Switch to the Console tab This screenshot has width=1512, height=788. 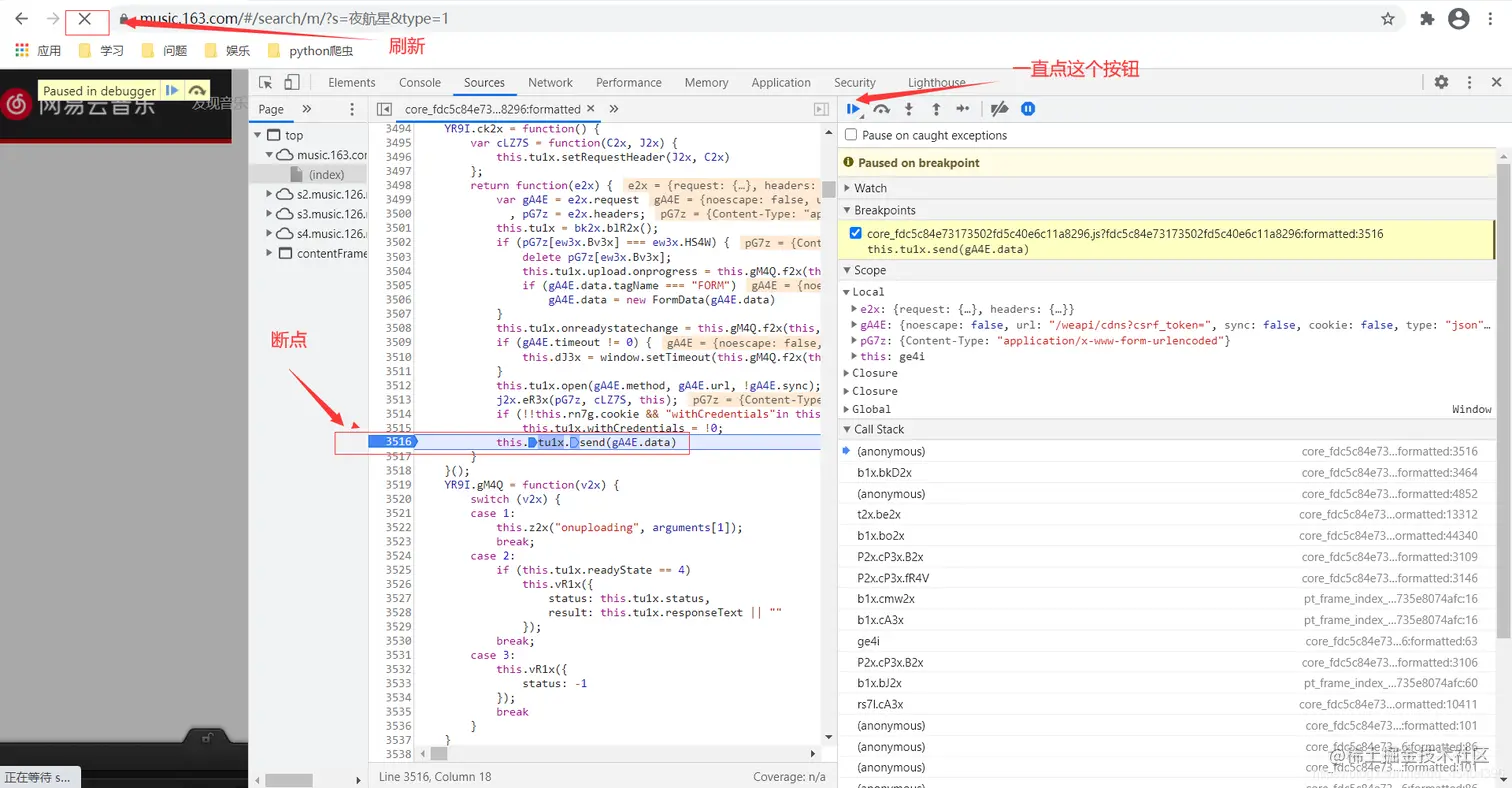click(420, 83)
